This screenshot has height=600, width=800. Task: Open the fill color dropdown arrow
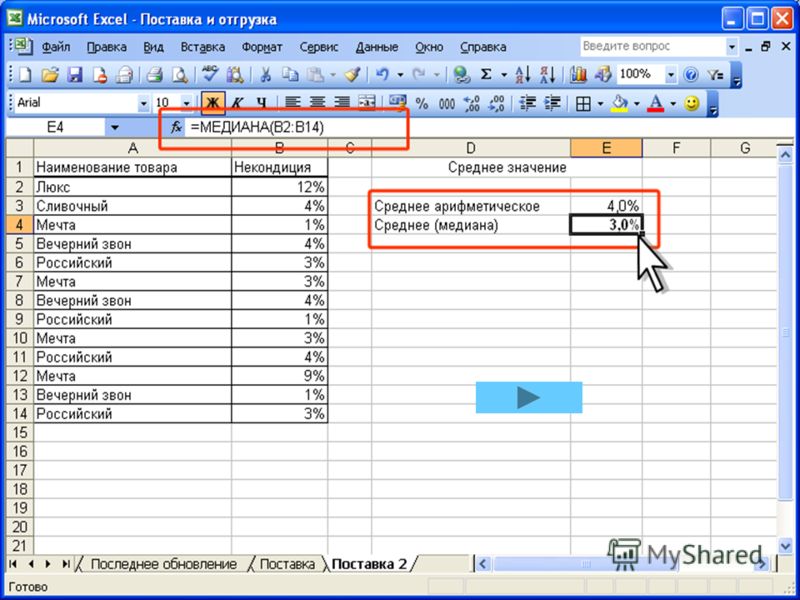637,104
